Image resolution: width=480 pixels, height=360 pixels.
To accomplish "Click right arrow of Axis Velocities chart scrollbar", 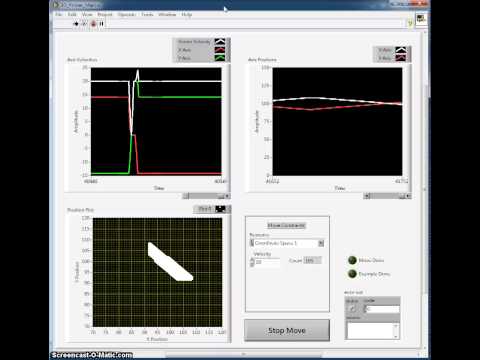I will 227,196.
